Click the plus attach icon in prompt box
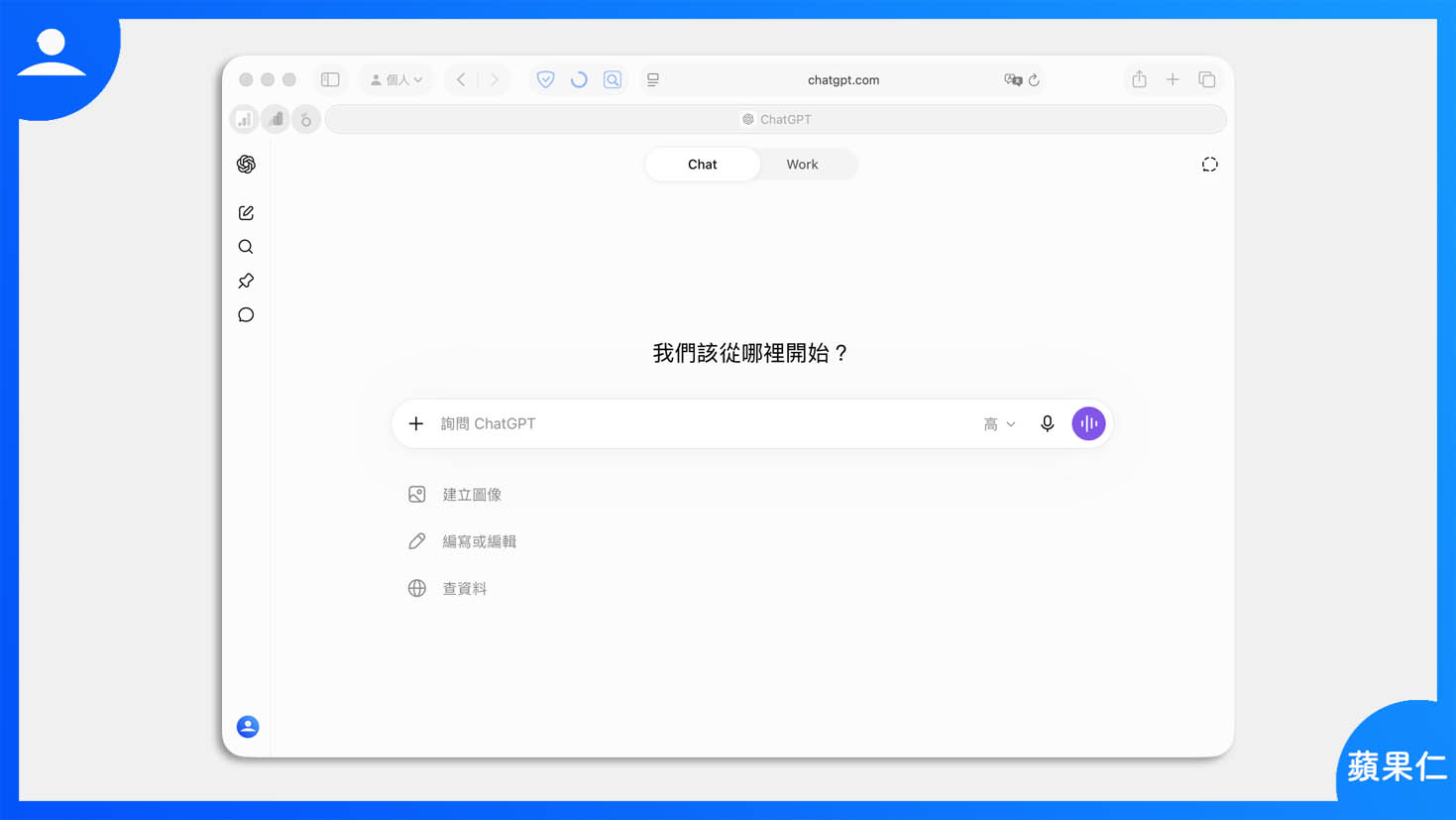The image size is (1456, 820). coord(416,423)
